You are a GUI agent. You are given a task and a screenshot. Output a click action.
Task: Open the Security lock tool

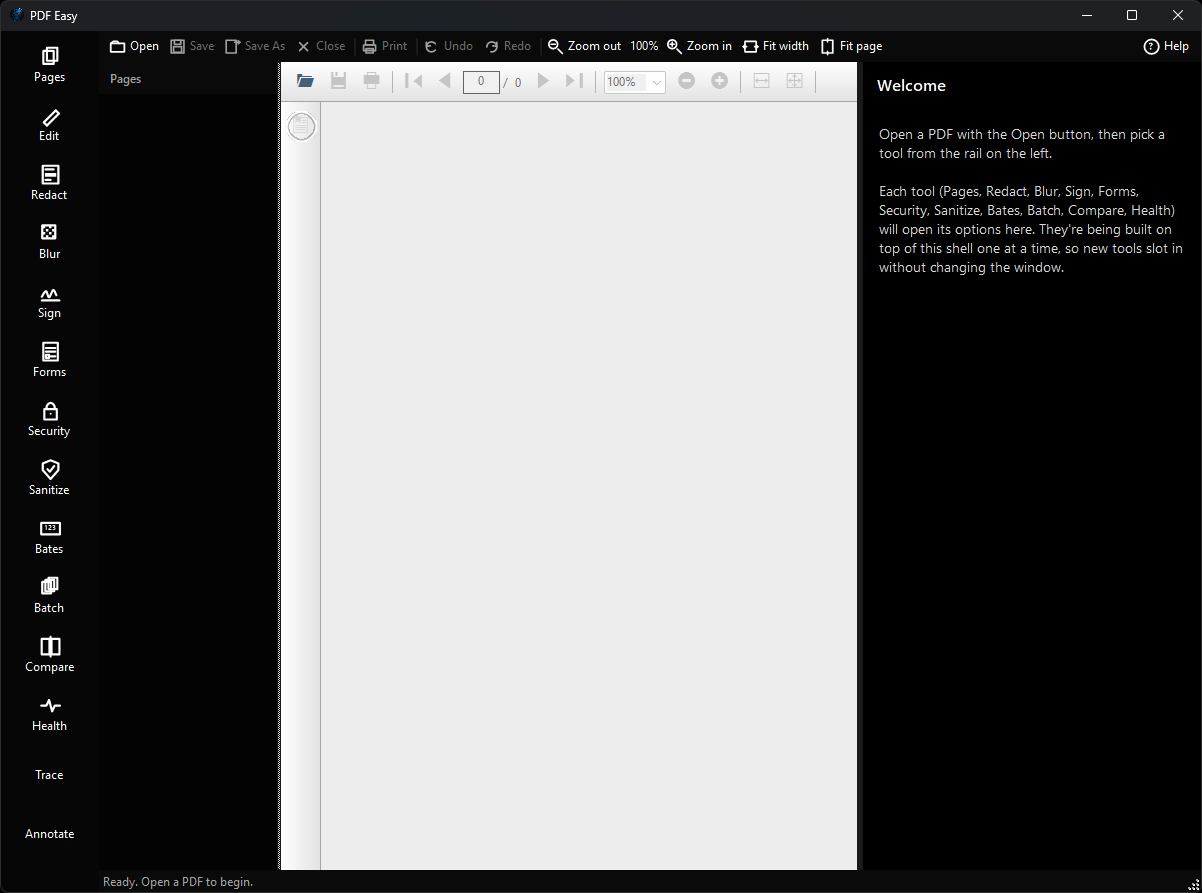tap(49, 419)
